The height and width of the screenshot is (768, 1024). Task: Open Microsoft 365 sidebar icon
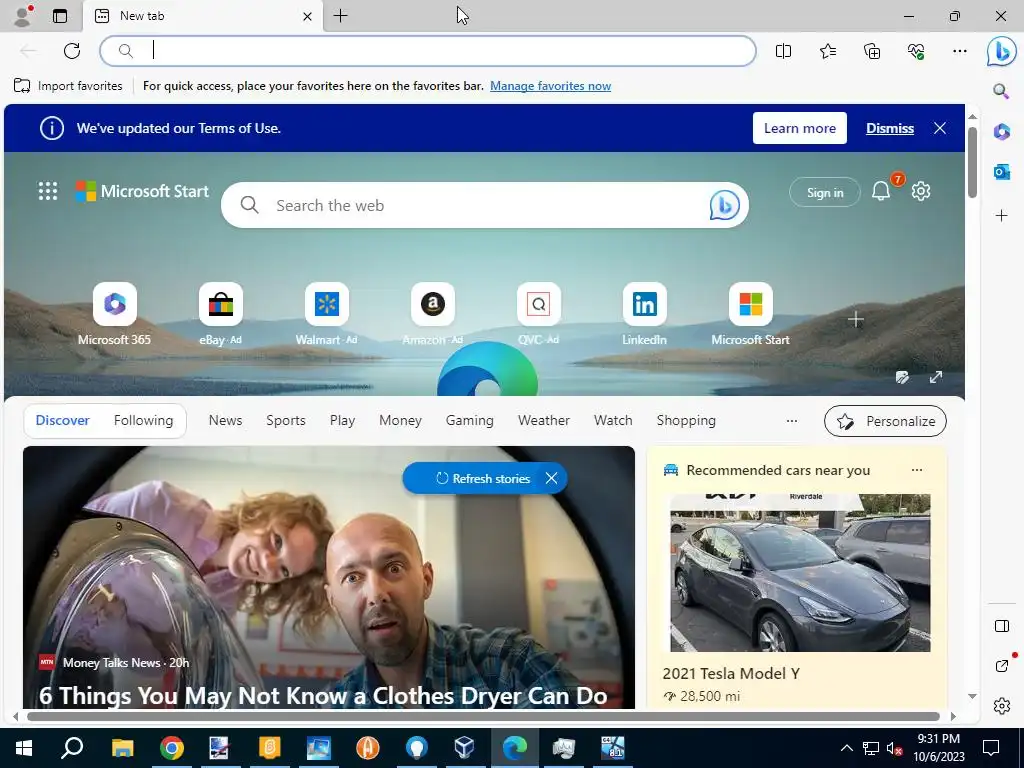coord(1001,131)
